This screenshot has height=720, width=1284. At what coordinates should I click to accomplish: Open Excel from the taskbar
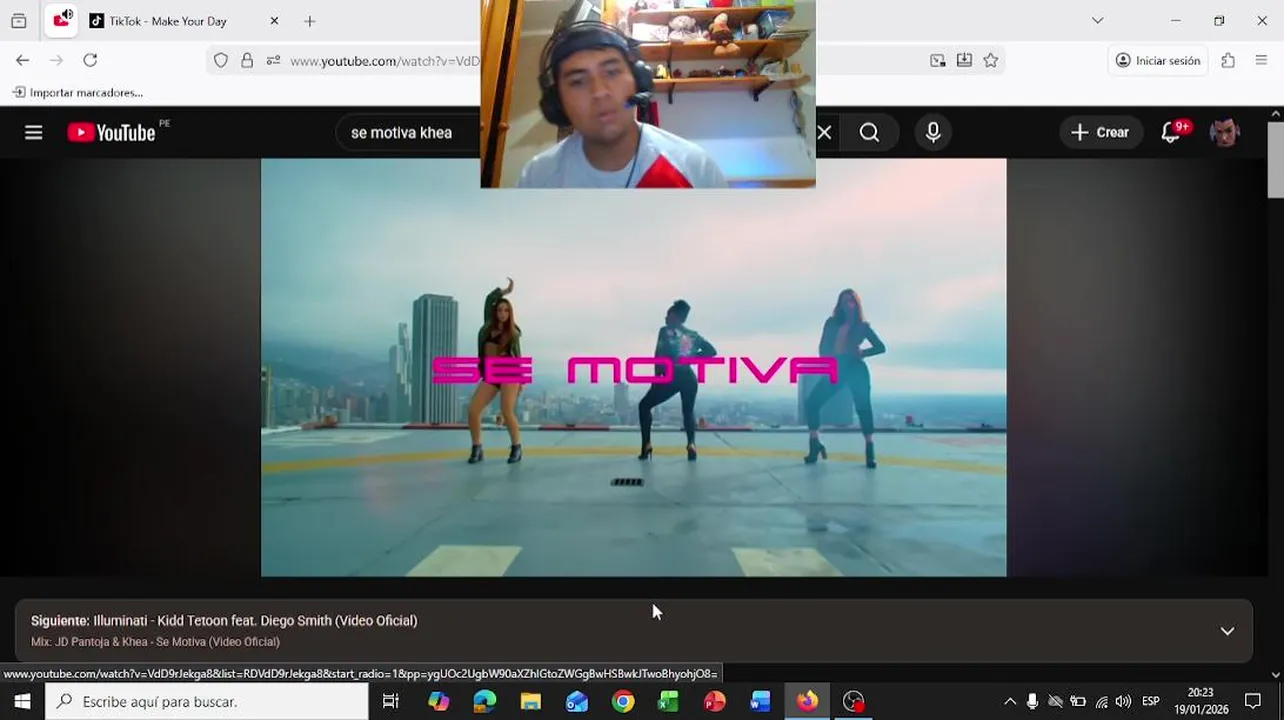pos(668,701)
